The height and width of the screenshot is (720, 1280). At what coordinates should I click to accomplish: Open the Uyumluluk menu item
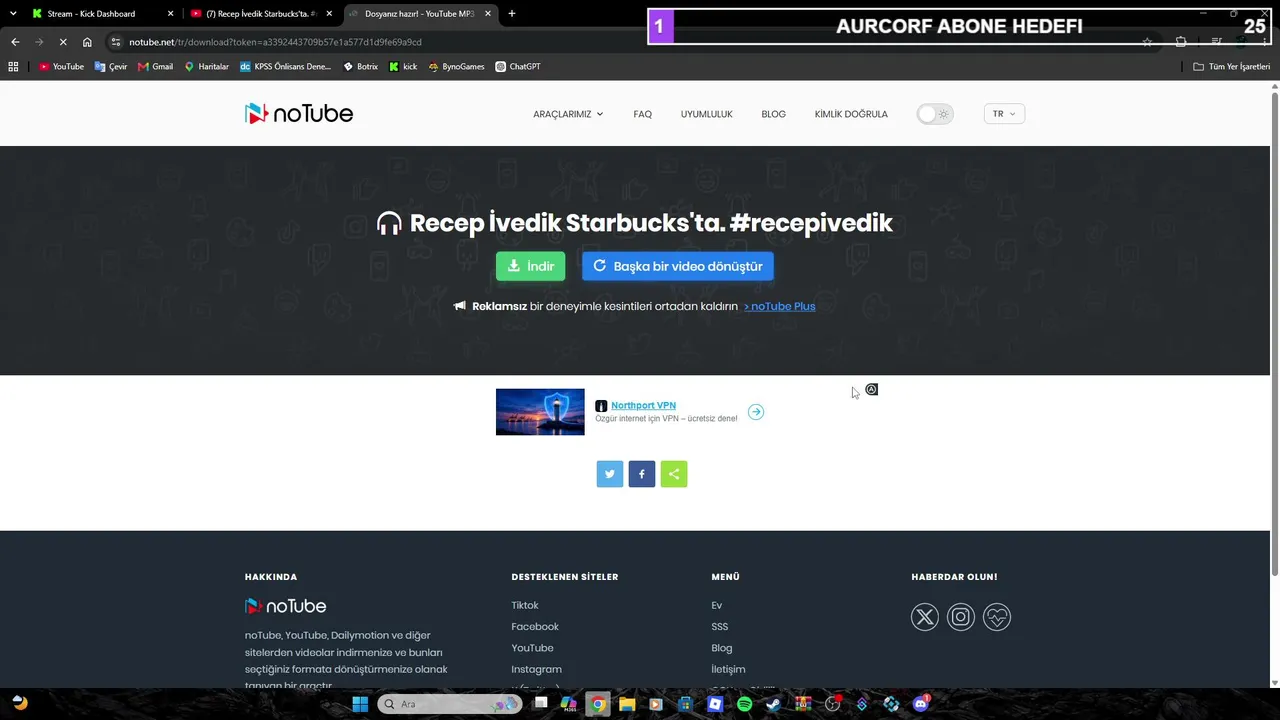click(707, 114)
